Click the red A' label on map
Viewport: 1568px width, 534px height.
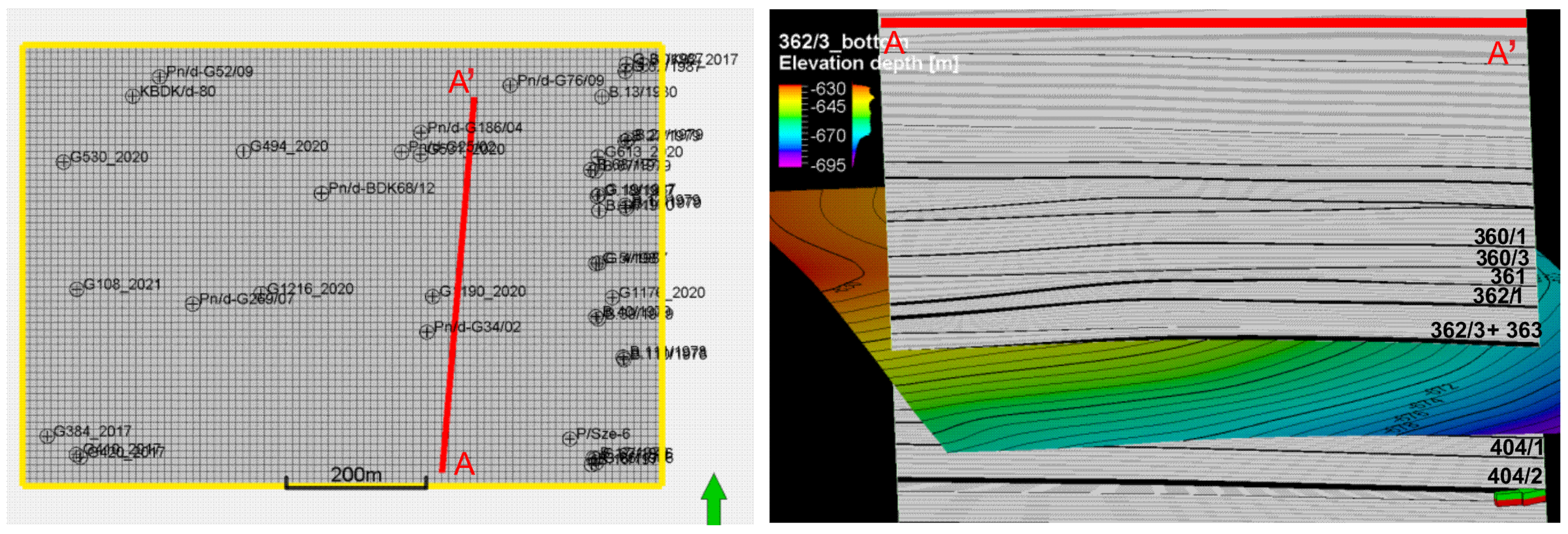click(x=461, y=82)
